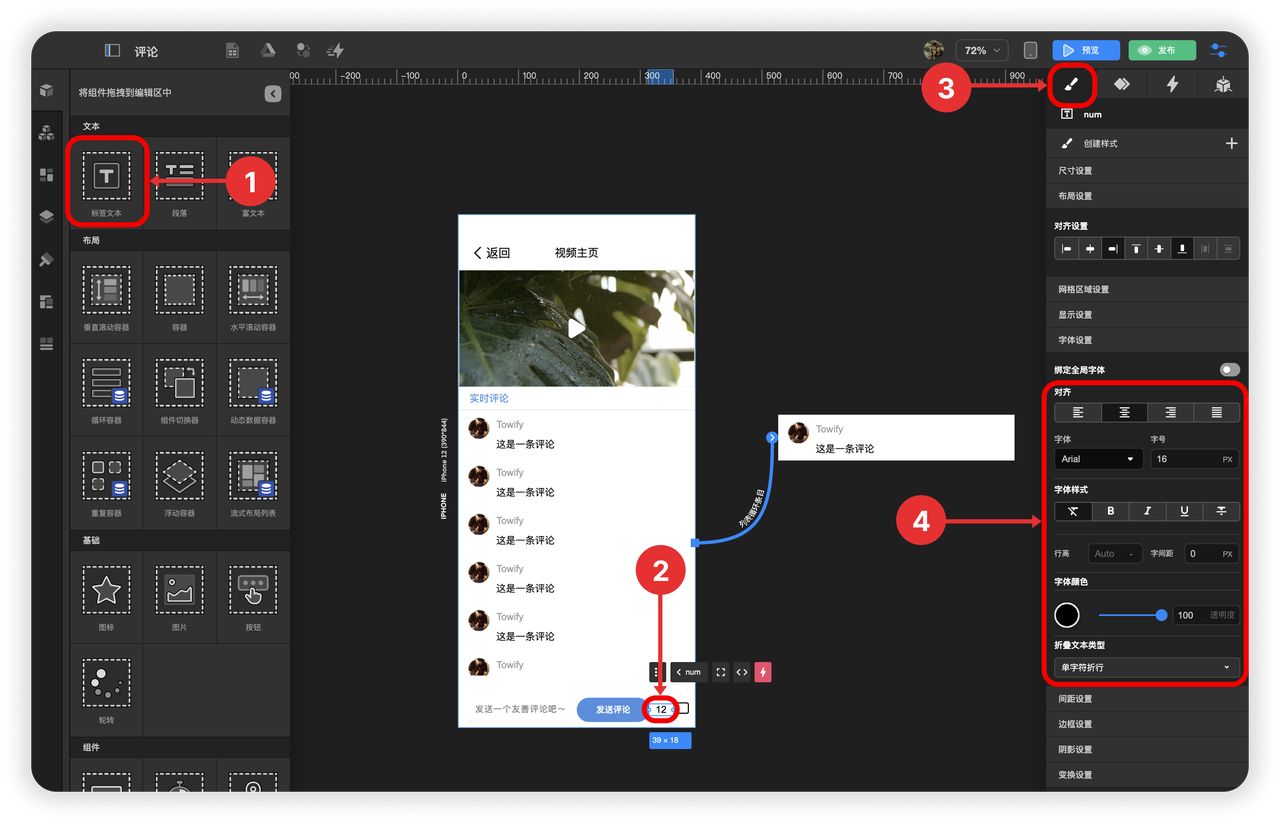The image size is (1280, 823).
Task: Click the fullscreen frame icon on element toolbar
Action: pyautogui.click(x=720, y=672)
